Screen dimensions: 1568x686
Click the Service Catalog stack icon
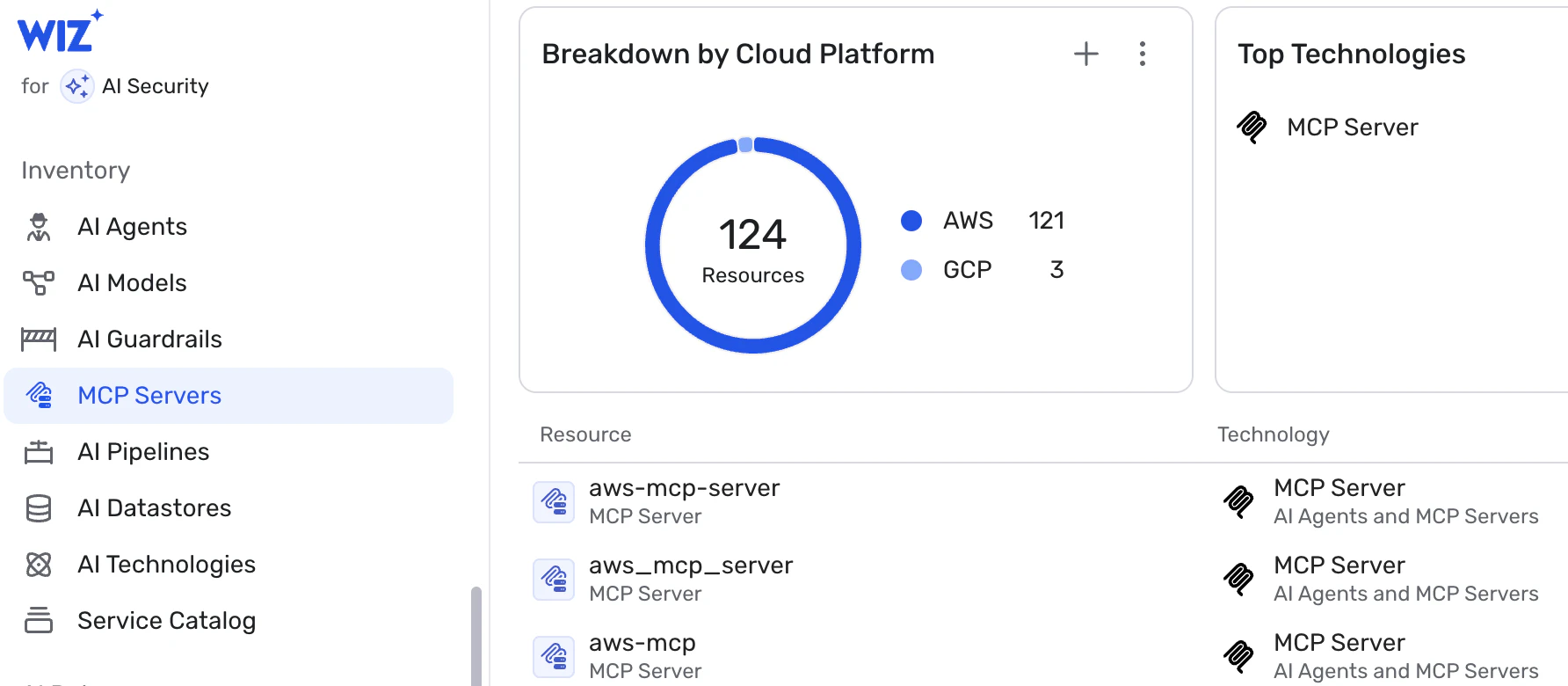39,621
